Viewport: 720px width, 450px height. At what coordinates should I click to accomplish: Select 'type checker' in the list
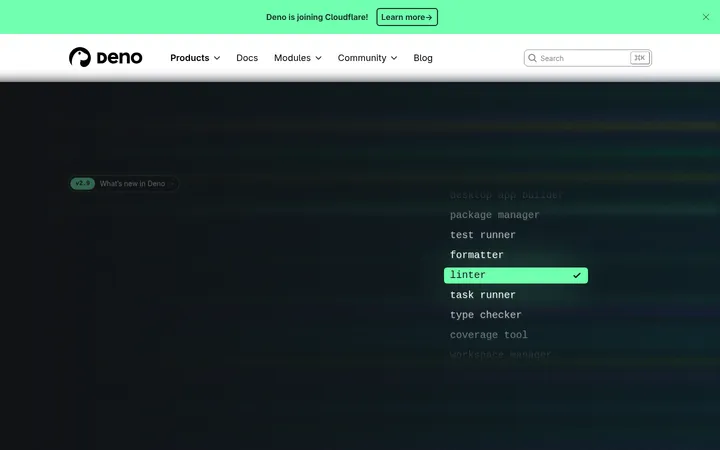[486, 315]
